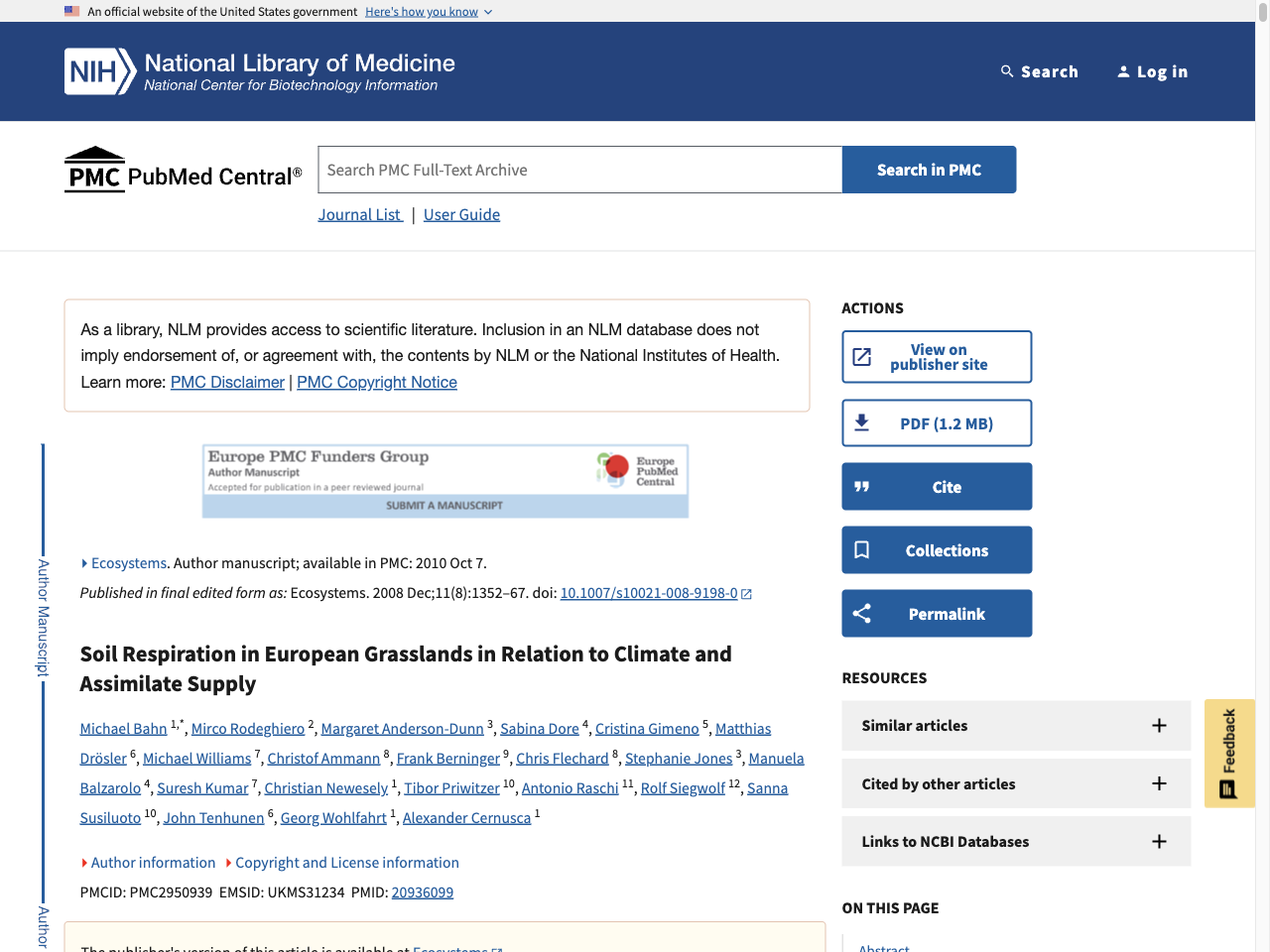The width and height of the screenshot is (1270, 952).
Task: Open author Sabina Dore
Action: 540,729
